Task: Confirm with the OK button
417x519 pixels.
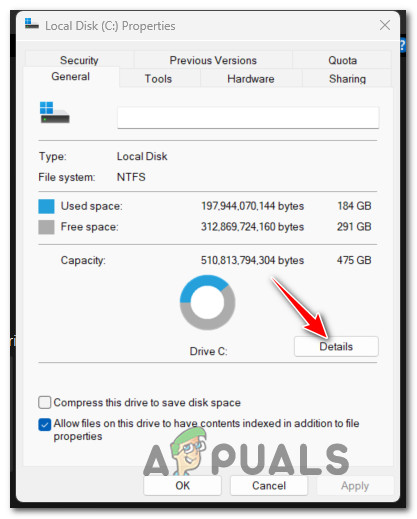Action: tap(182, 485)
